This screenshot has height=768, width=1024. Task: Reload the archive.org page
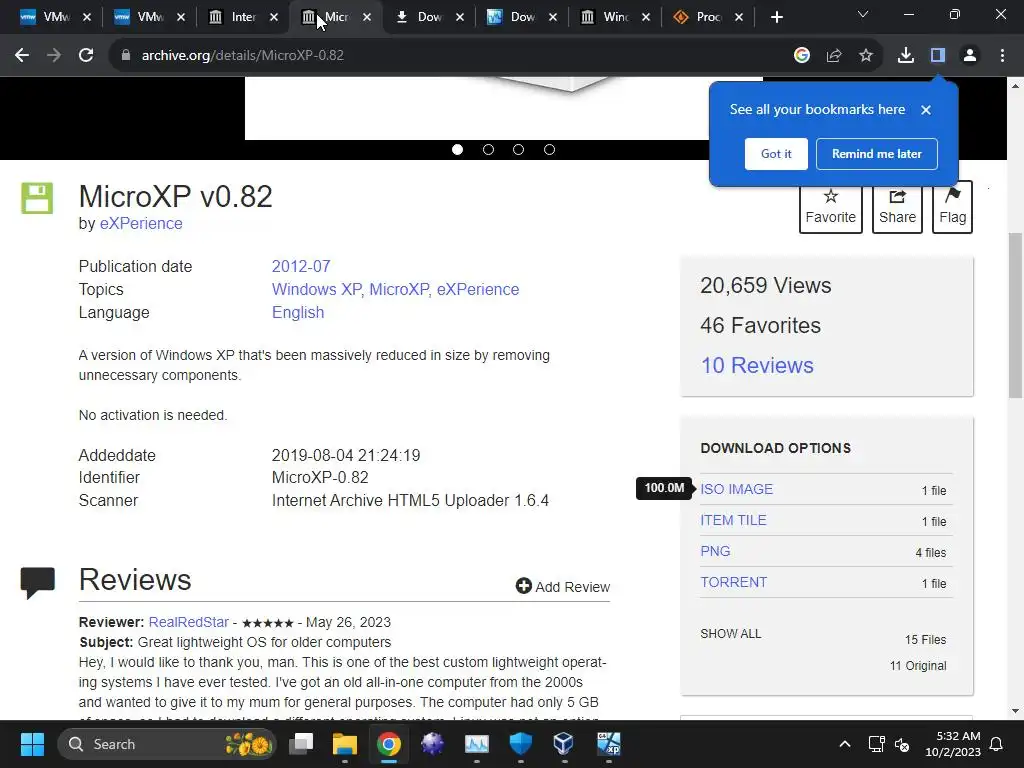point(86,56)
